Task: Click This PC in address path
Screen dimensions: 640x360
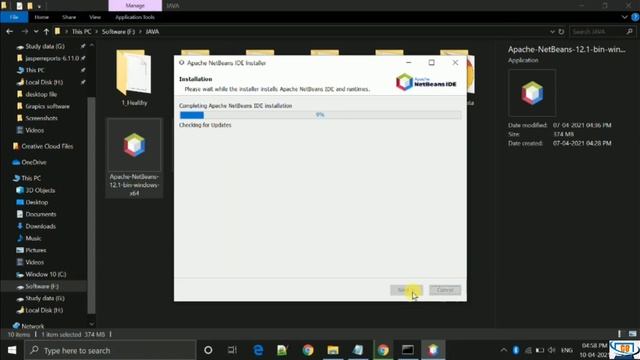Action: pyautogui.click(x=82, y=31)
